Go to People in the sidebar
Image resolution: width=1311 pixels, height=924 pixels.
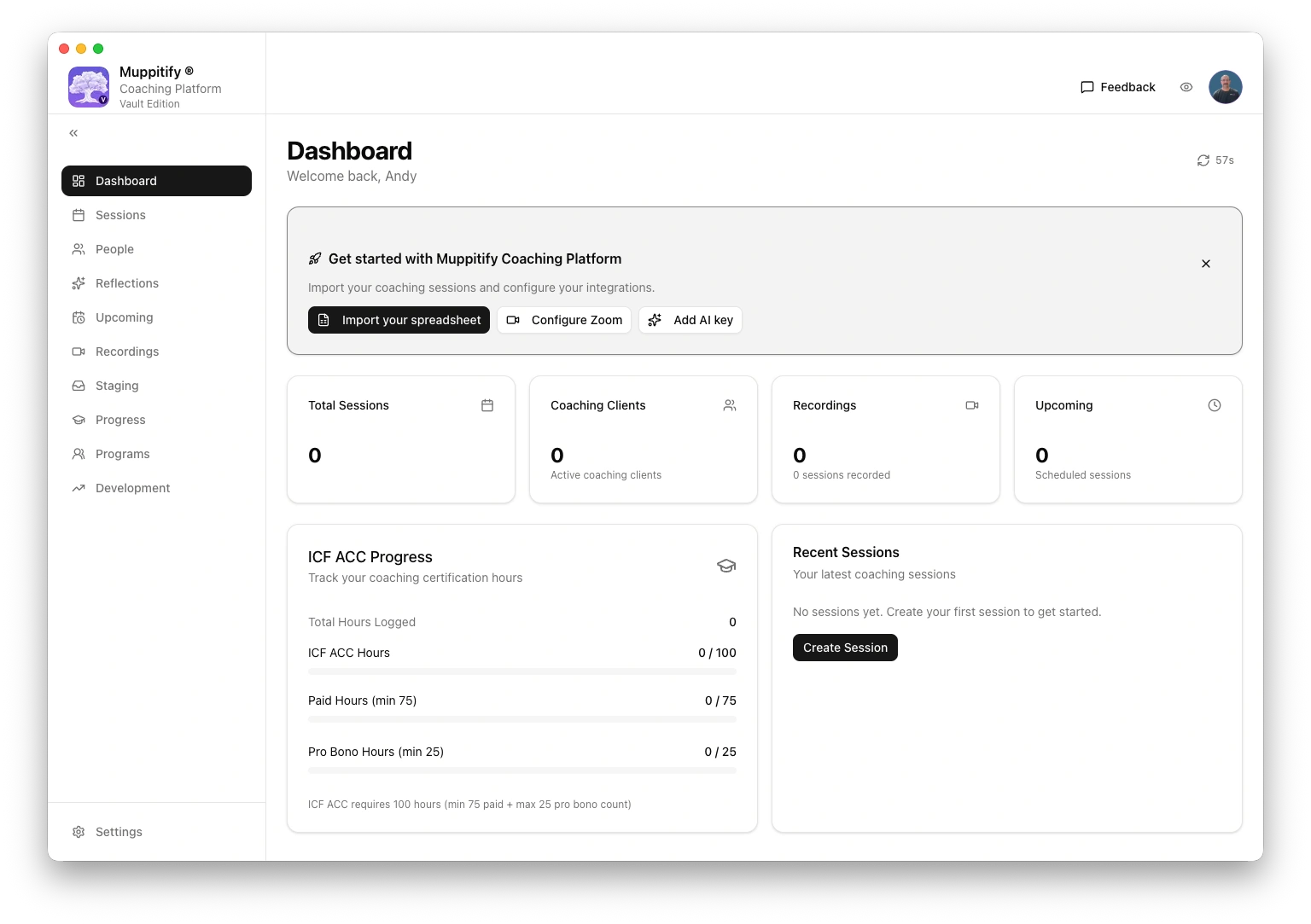114,249
